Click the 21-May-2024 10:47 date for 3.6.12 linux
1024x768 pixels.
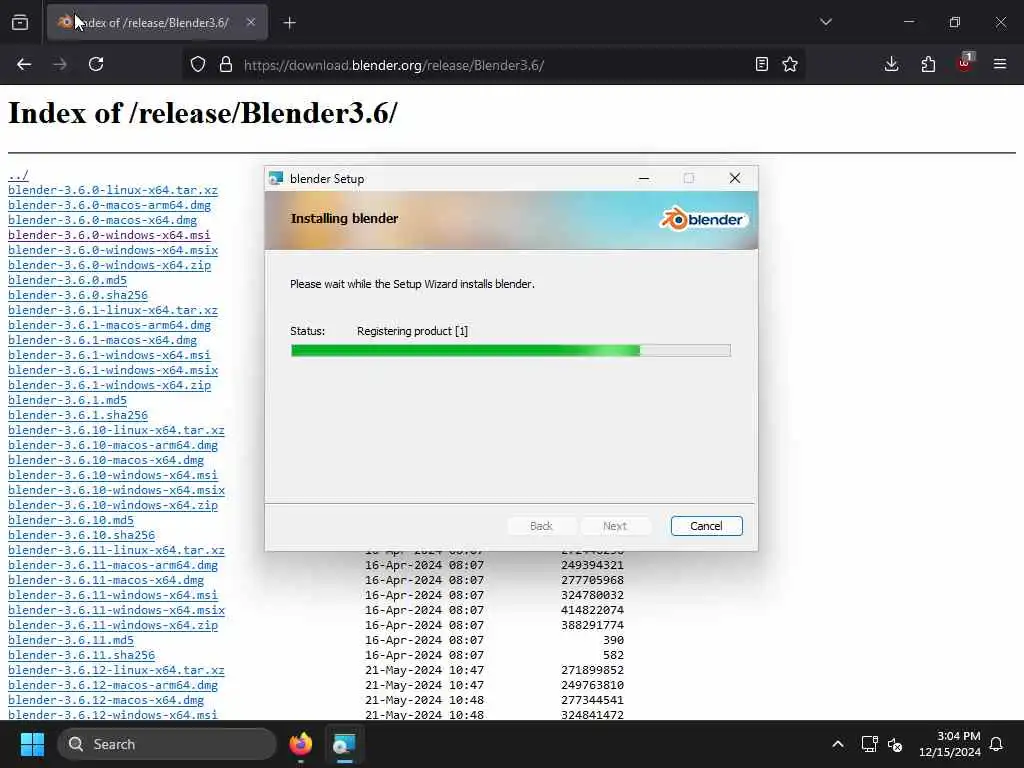pos(424,670)
